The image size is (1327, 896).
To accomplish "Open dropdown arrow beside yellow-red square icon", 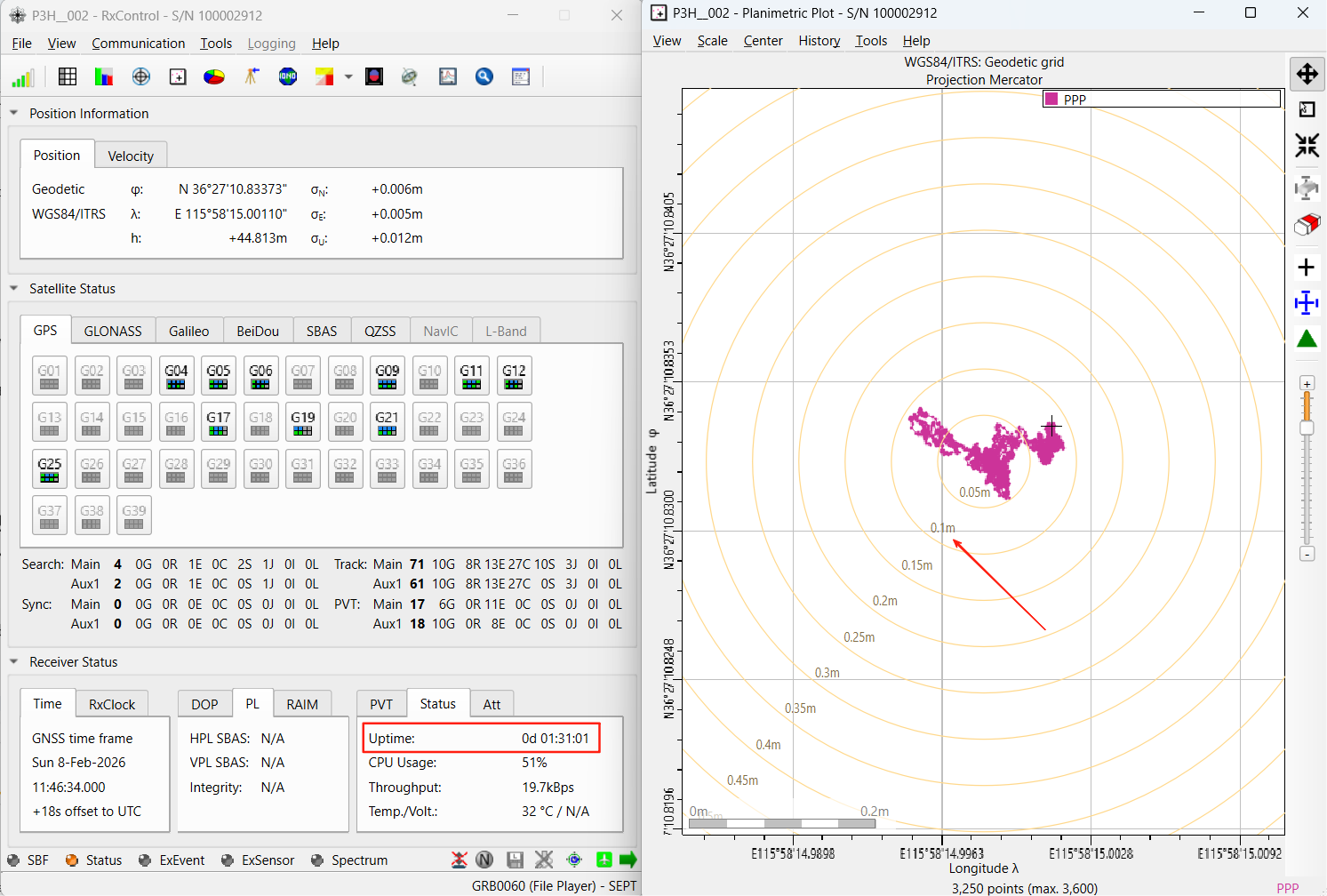I will [348, 76].
